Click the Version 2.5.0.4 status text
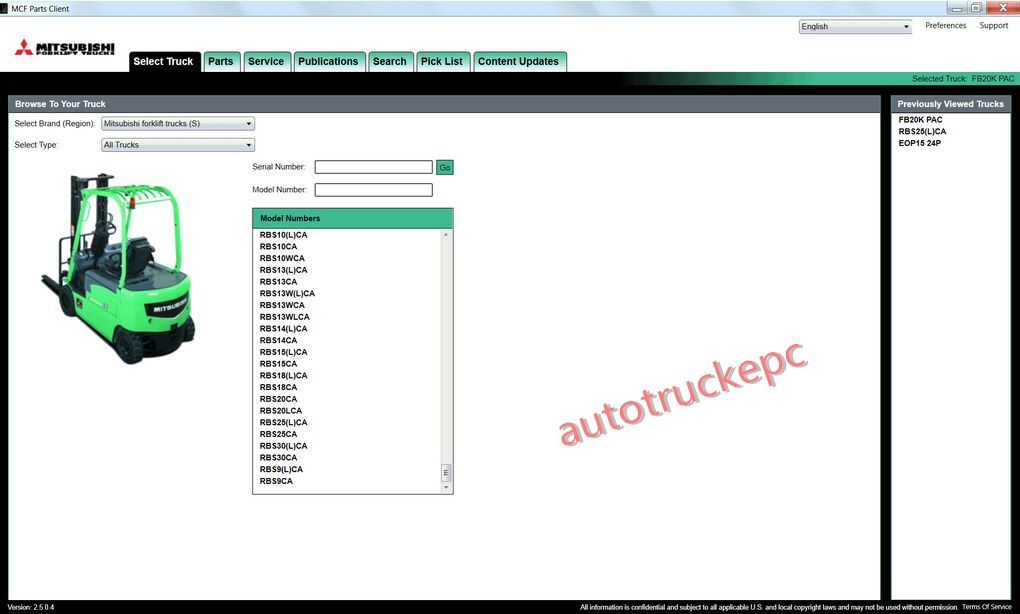 point(31,607)
